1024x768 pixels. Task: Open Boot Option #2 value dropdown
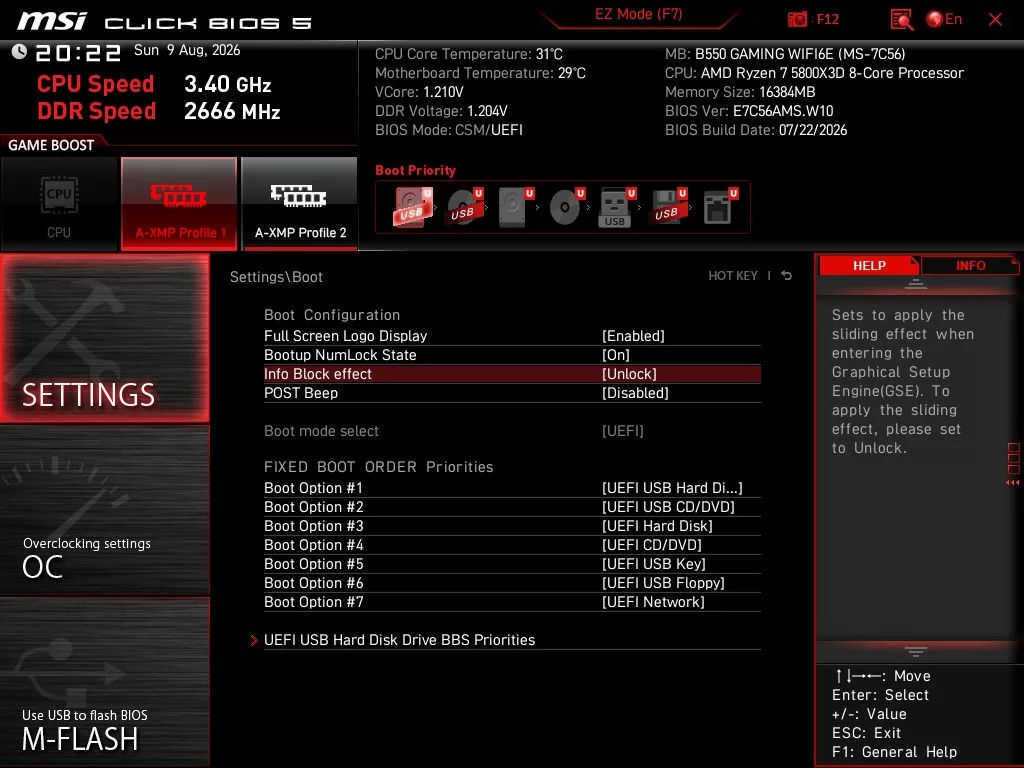[x=668, y=507]
